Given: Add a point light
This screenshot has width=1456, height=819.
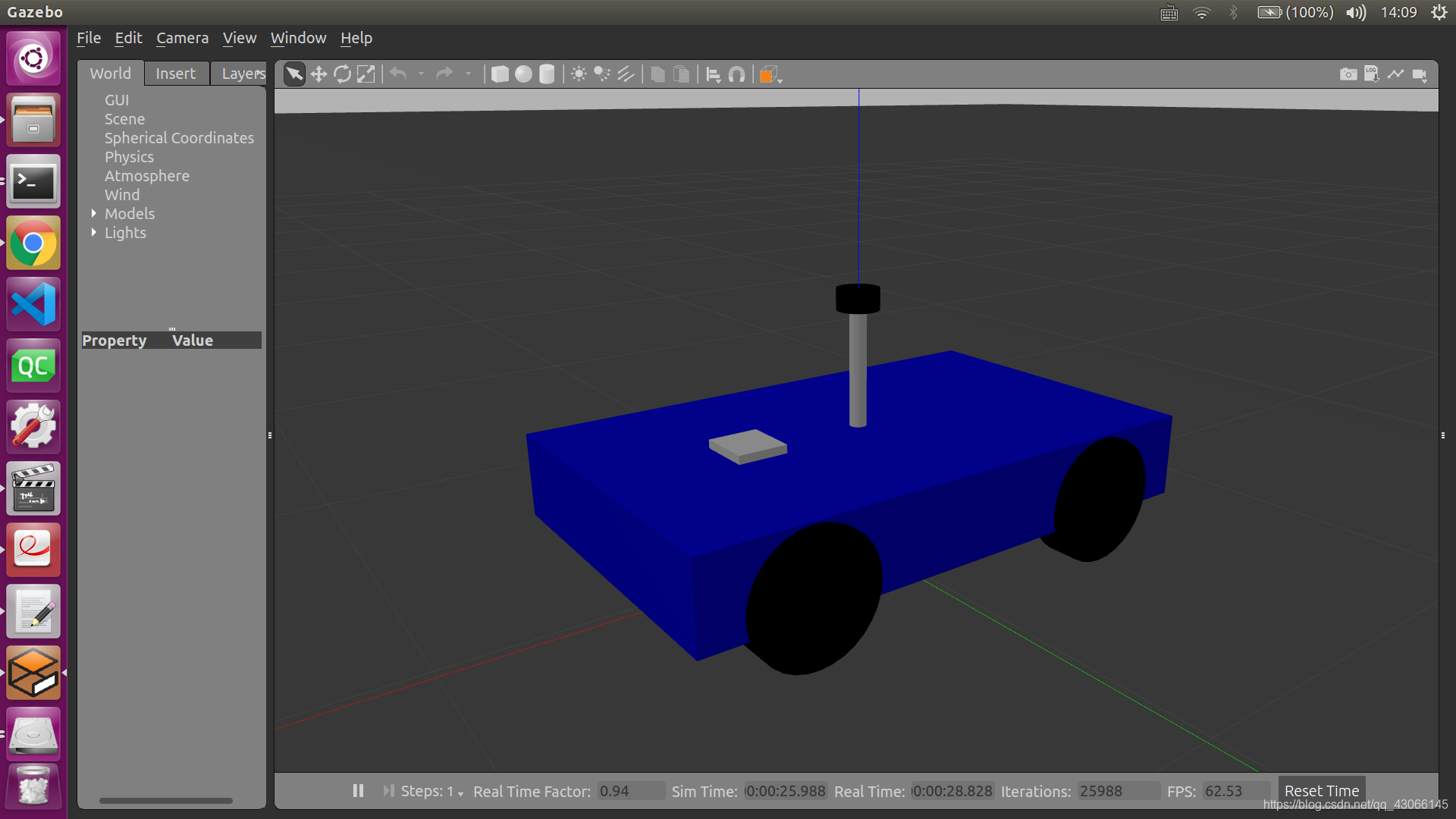Looking at the screenshot, I should (579, 74).
